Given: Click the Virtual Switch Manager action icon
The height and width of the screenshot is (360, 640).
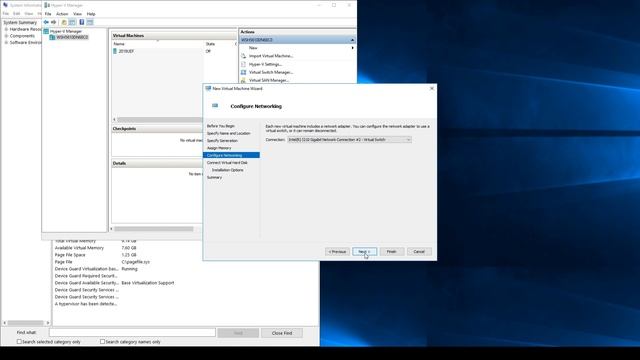Looking at the screenshot, I should click(x=243, y=72).
